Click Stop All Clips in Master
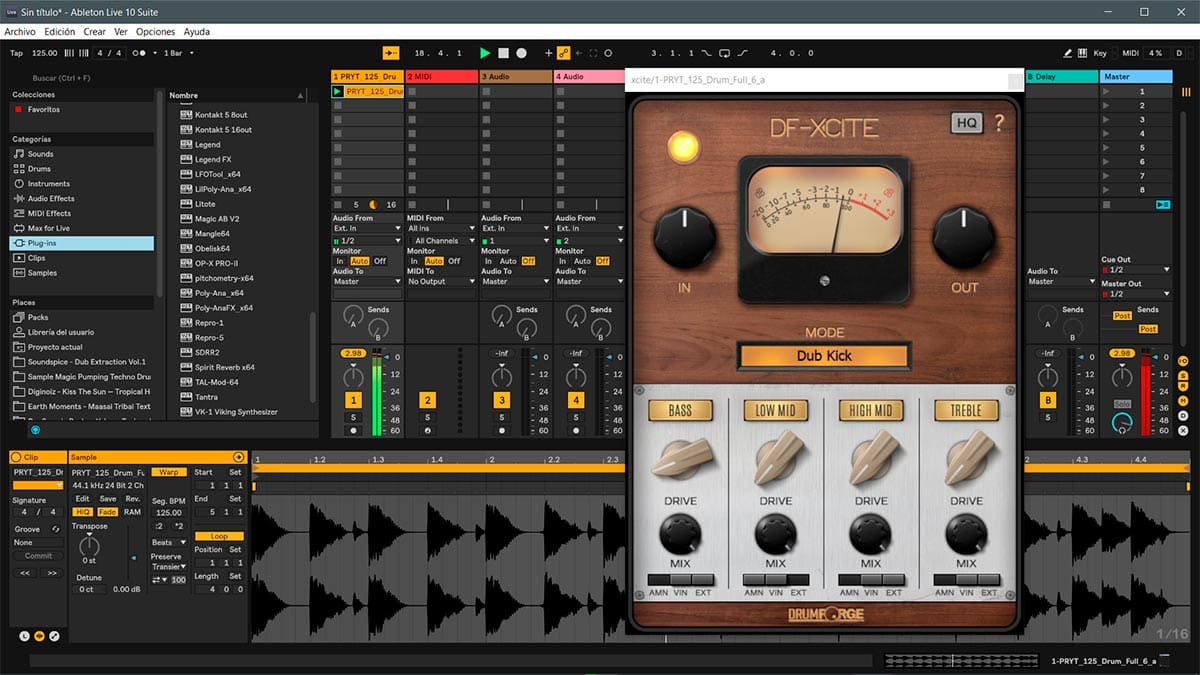The image size is (1200, 675). point(1105,204)
